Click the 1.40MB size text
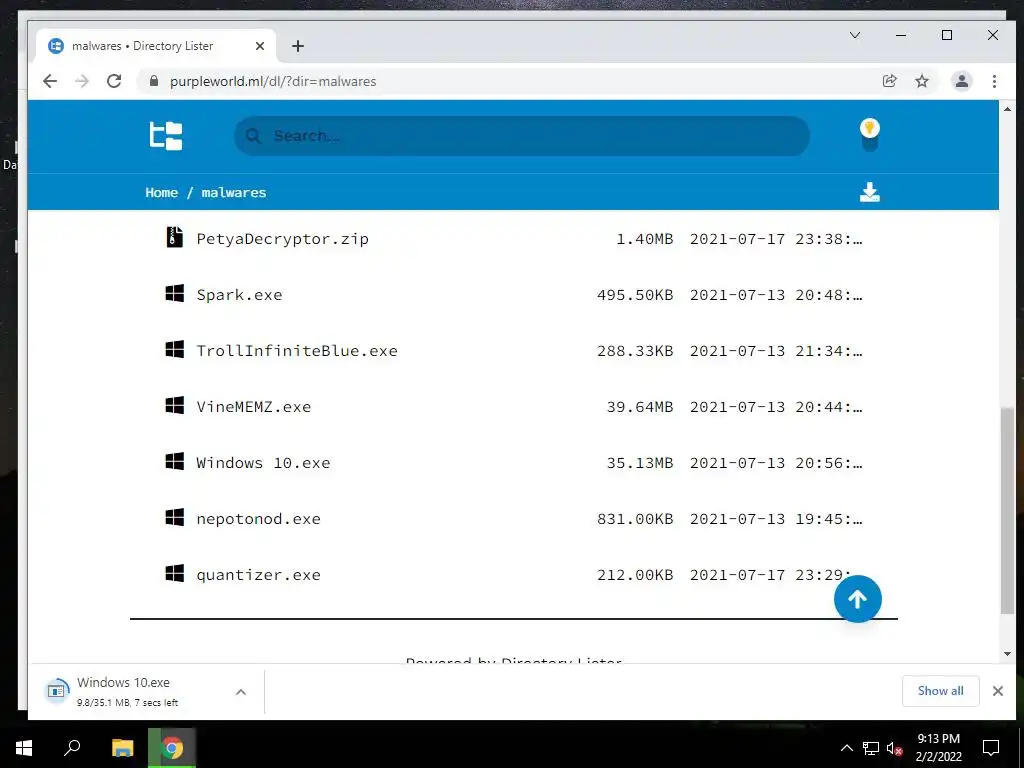Image resolution: width=1024 pixels, height=768 pixels. pyautogui.click(x=645, y=239)
